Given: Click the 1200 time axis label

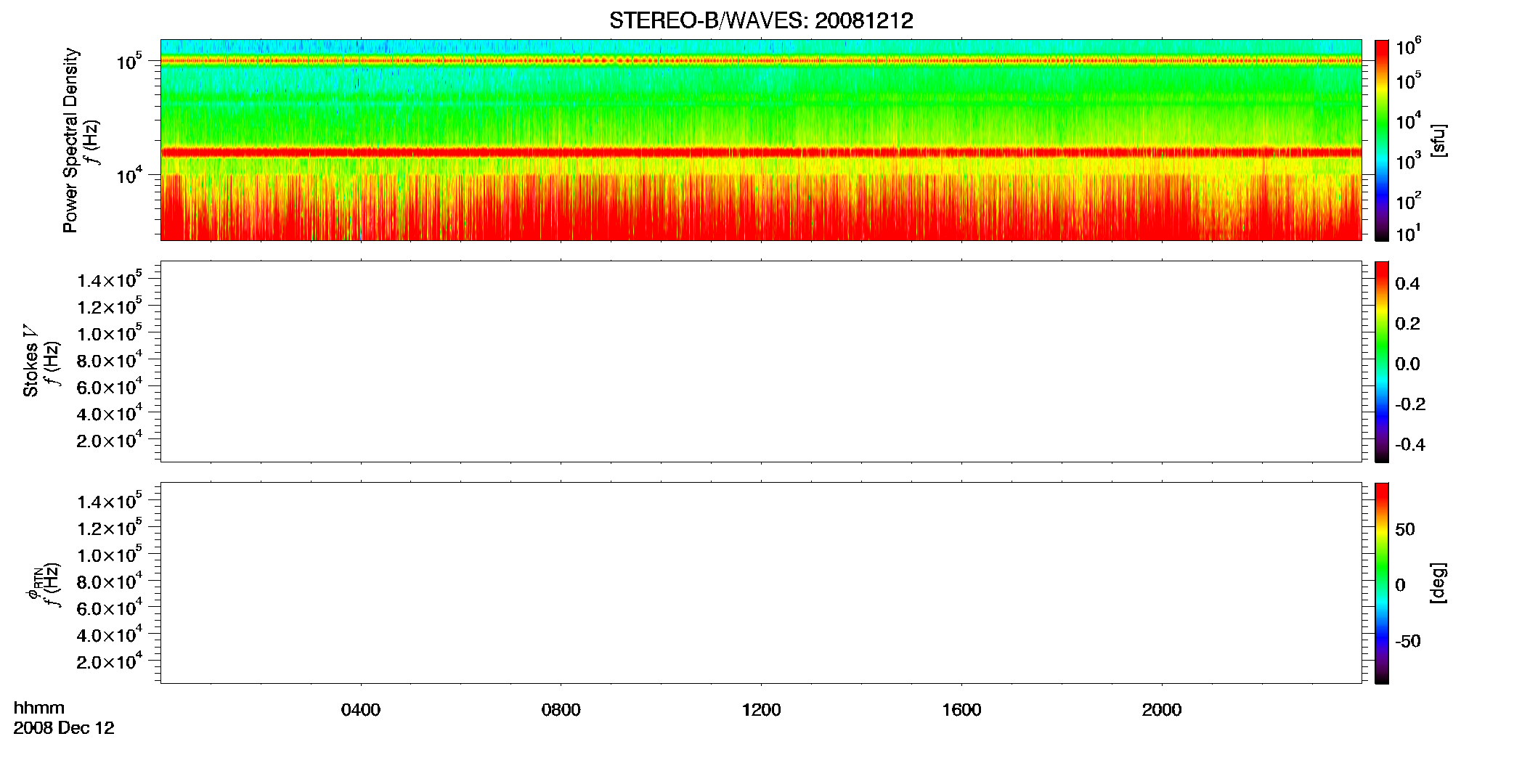Looking at the screenshot, I should (762, 710).
